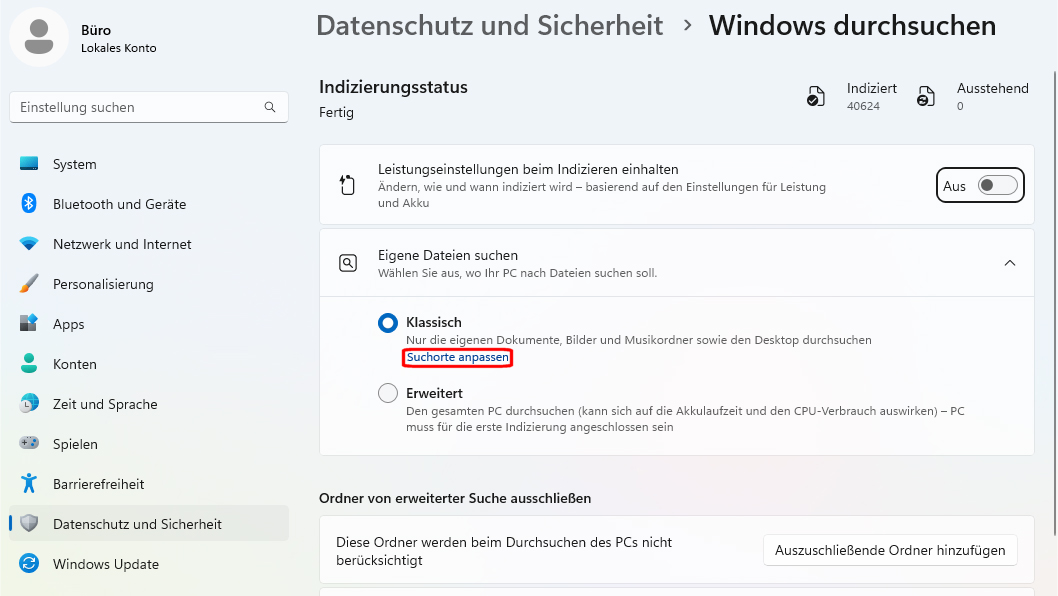Click the Fertig status text
This screenshot has height=596, width=1058.
point(336,112)
